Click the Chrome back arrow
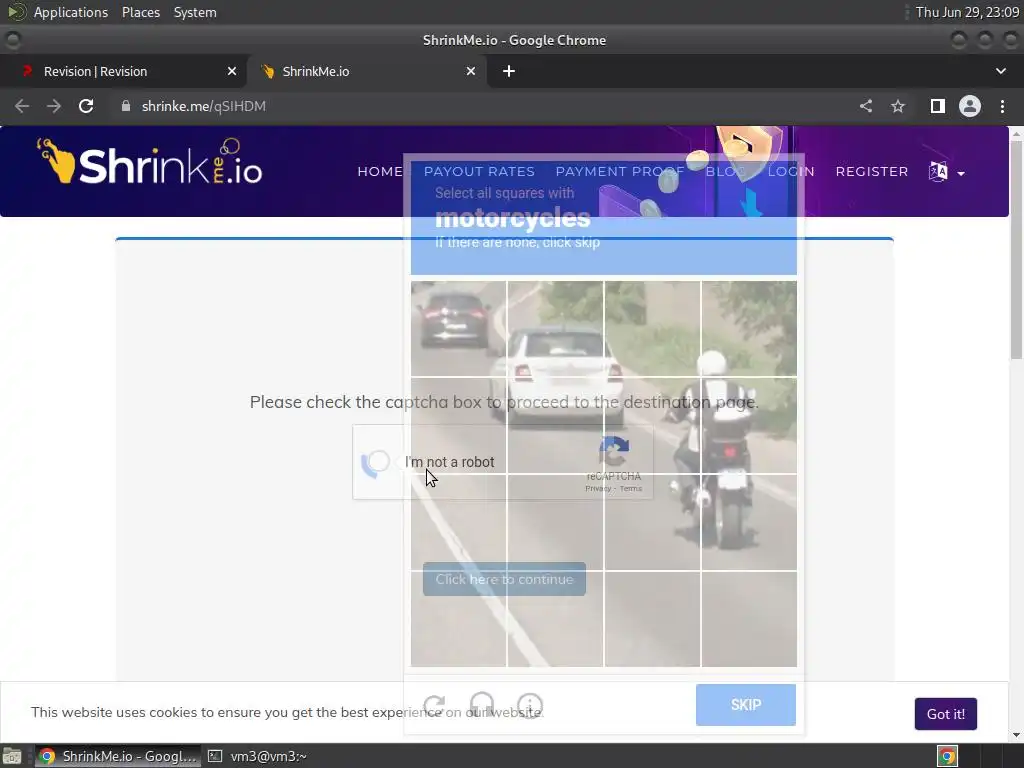The width and height of the screenshot is (1024, 768). tap(22, 106)
